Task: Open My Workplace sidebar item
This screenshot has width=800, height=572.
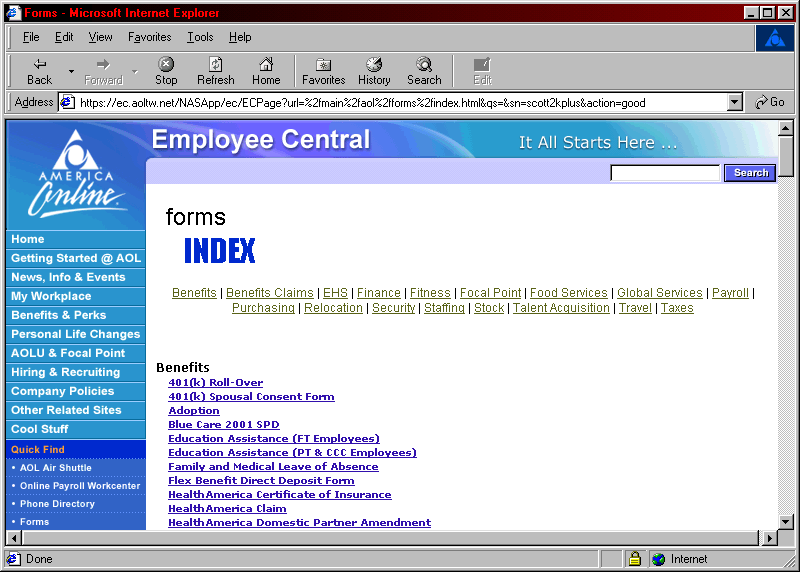Action: point(76,296)
